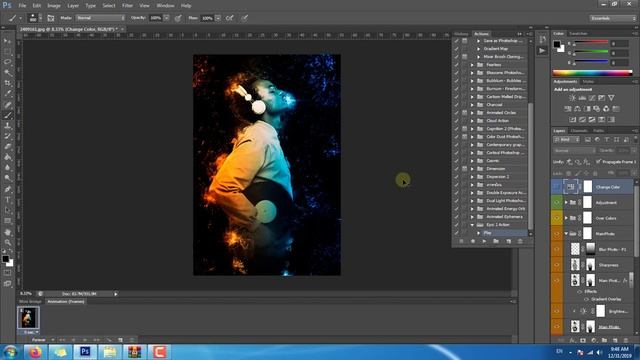Toggle checkmark for Charcoal action set

click(x=456, y=104)
